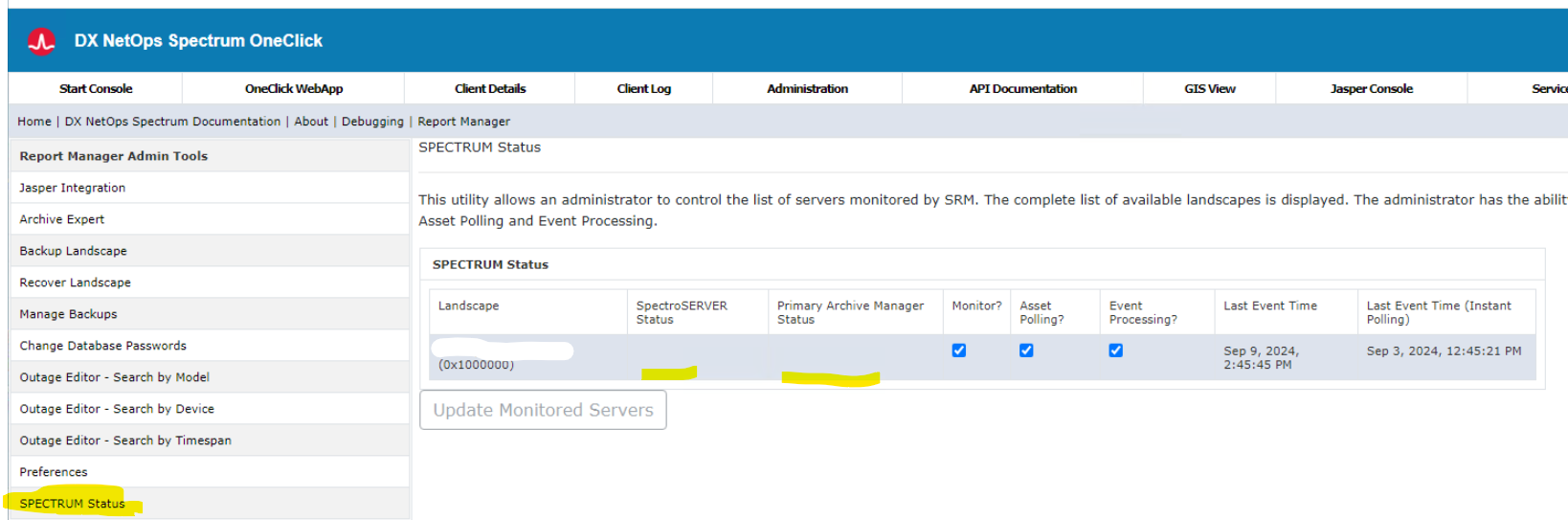The width and height of the screenshot is (1568, 520).
Task: Select the Administration tab
Action: click(x=807, y=88)
